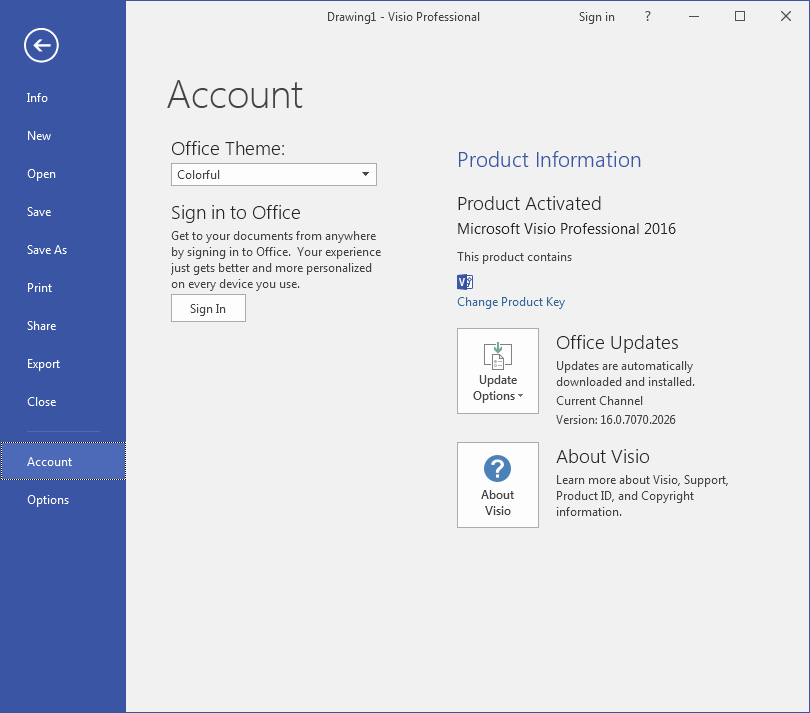Screen dimensions: 810x713
Task: Go back using the circled arrow
Action: click(x=41, y=45)
